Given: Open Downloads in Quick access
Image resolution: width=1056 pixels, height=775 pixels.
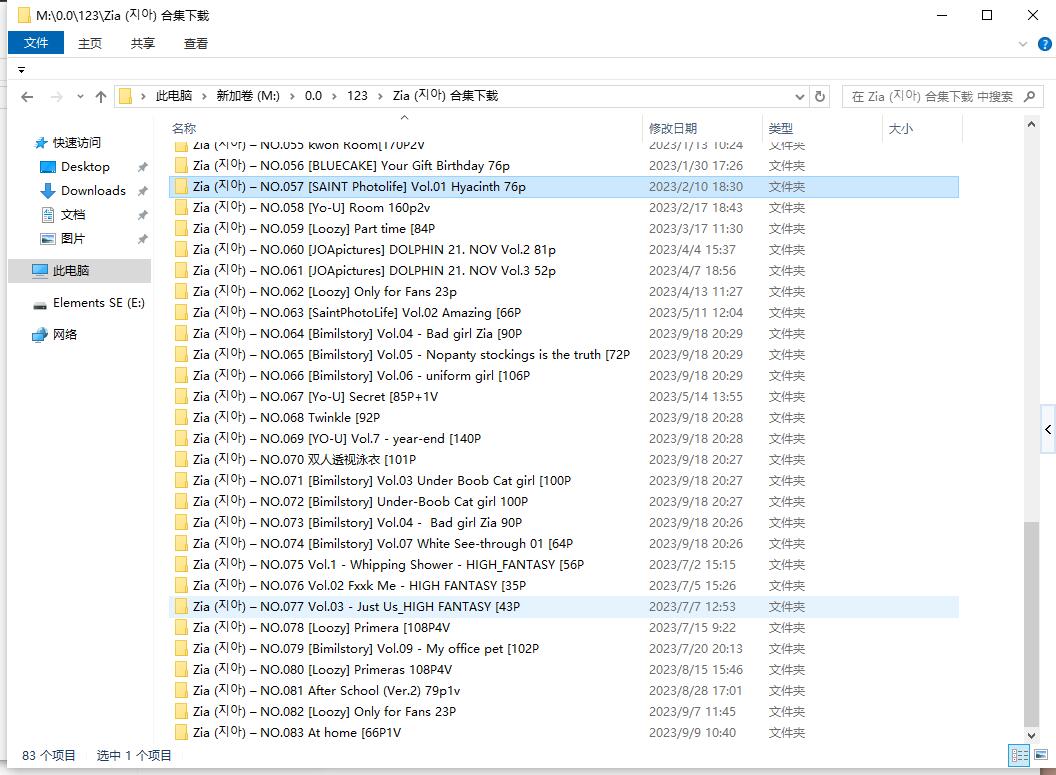Looking at the screenshot, I should tap(93, 191).
